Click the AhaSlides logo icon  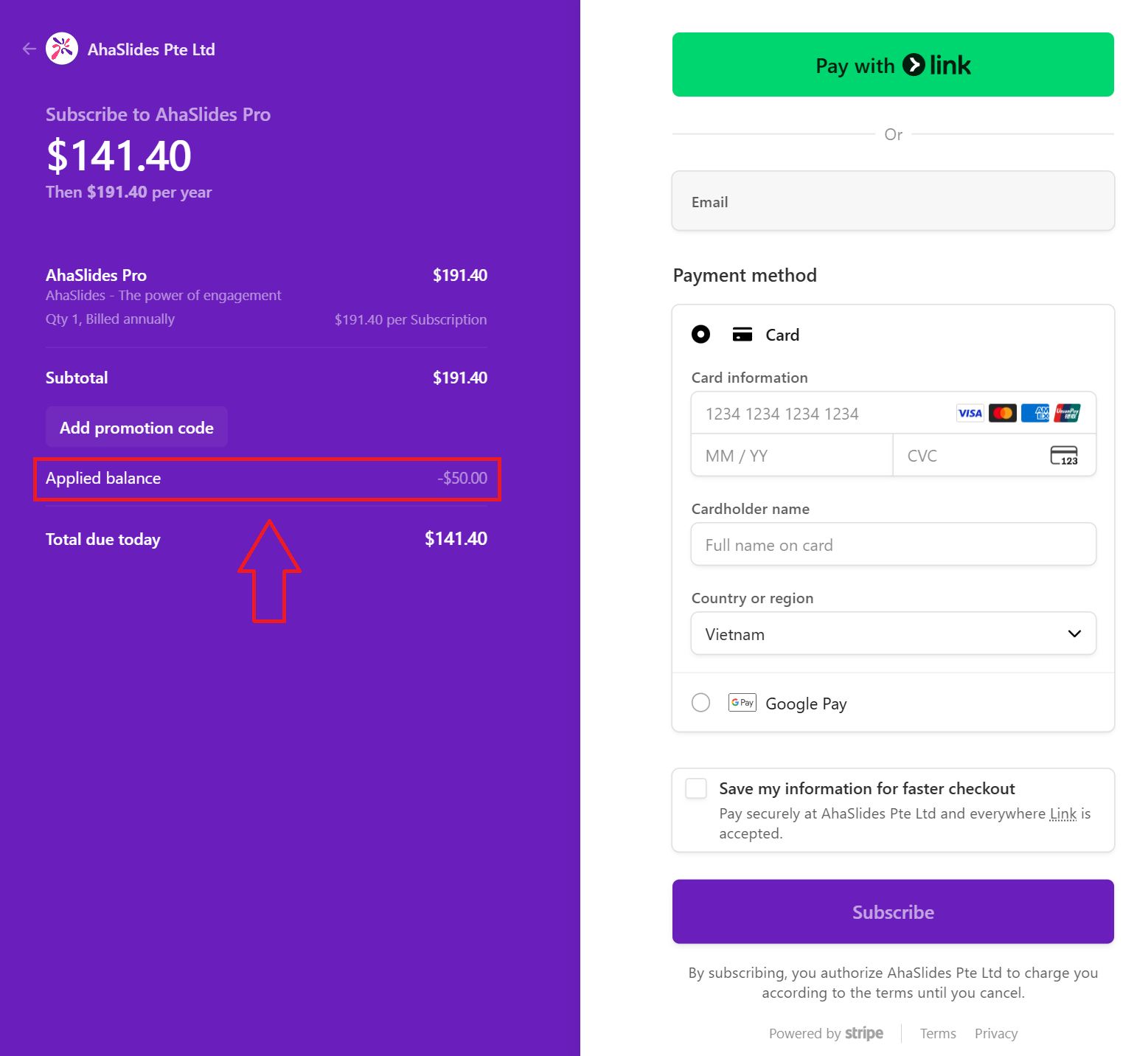pyautogui.click(x=62, y=49)
